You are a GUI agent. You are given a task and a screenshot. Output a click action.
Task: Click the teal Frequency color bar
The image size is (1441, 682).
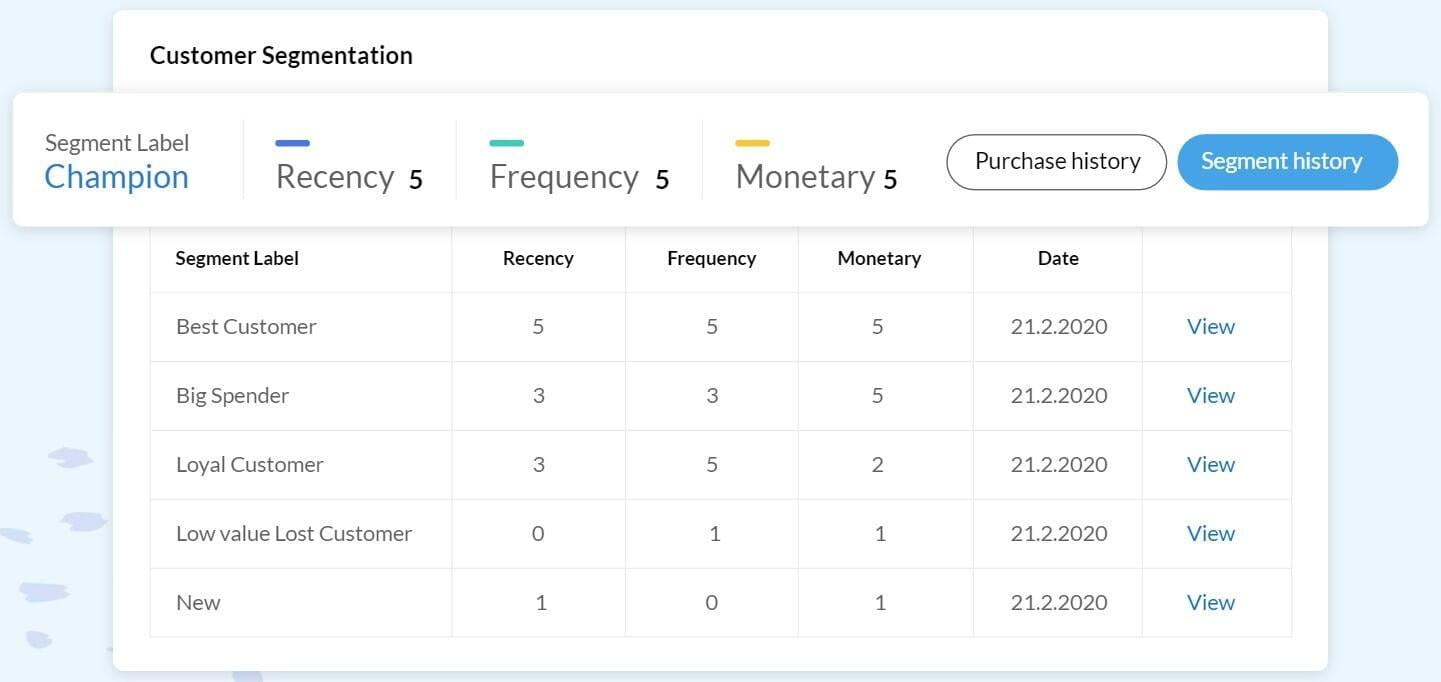pos(506,143)
